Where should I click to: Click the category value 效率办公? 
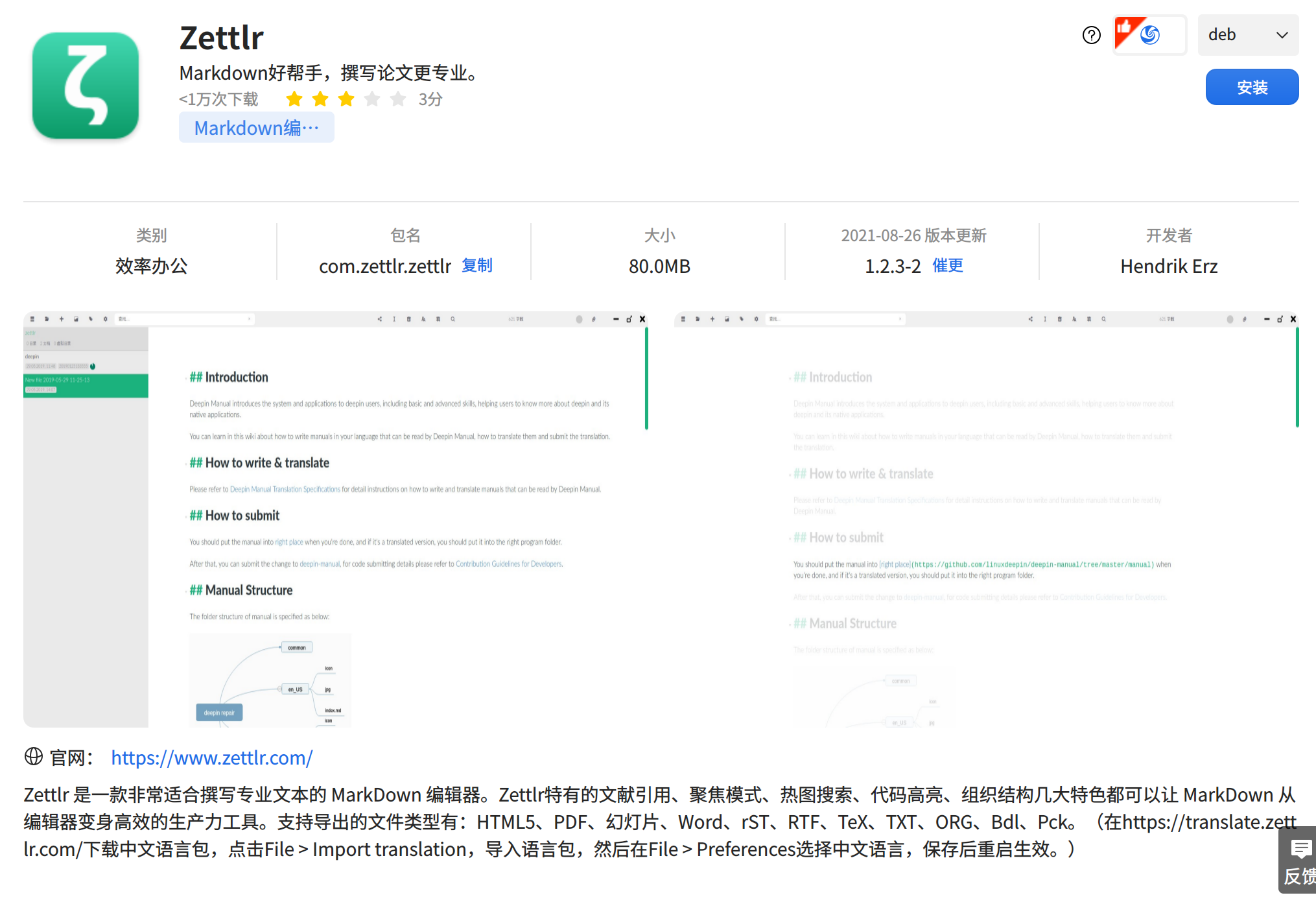[151, 267]
